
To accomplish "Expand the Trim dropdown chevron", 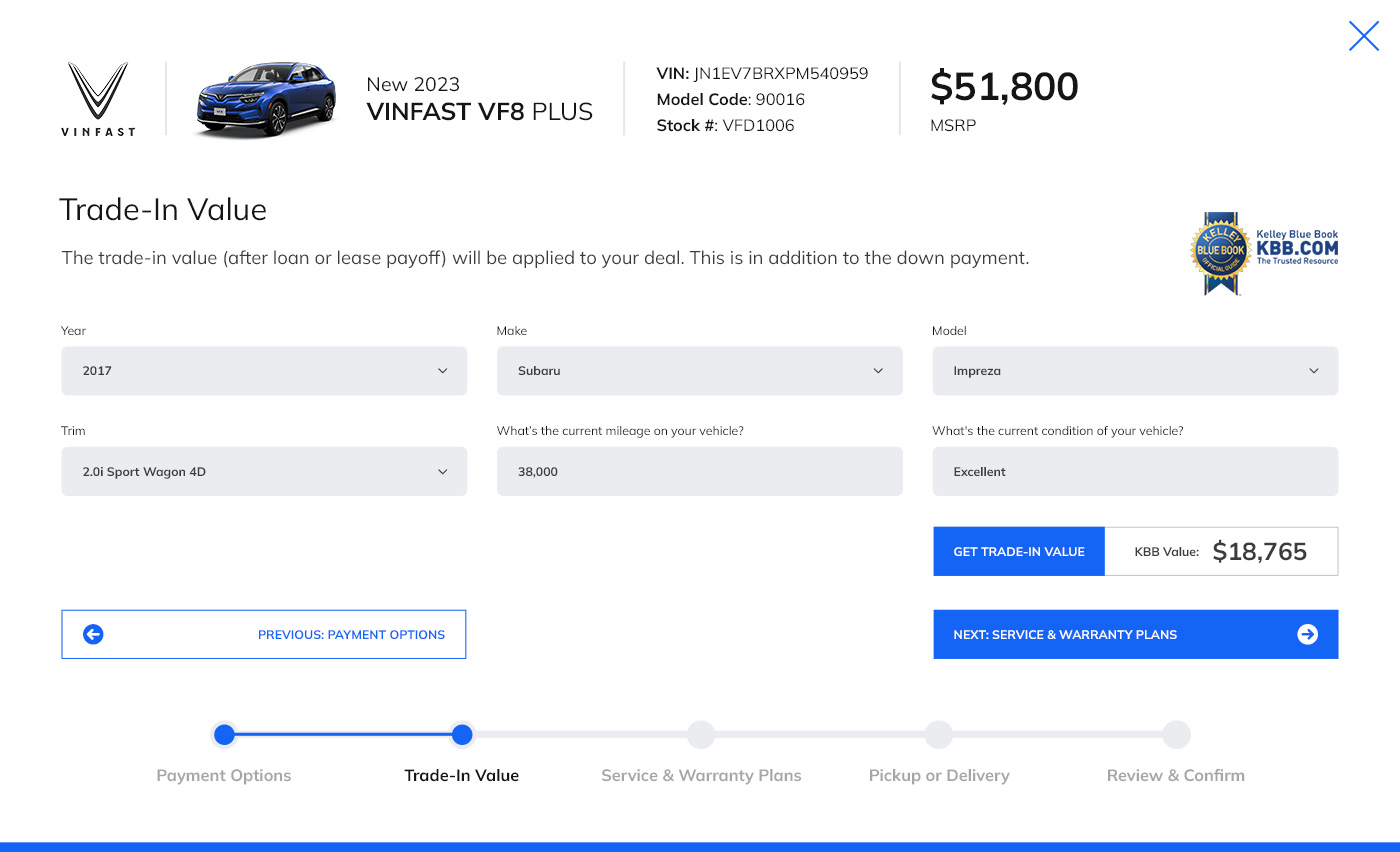I will coord(443,472).
